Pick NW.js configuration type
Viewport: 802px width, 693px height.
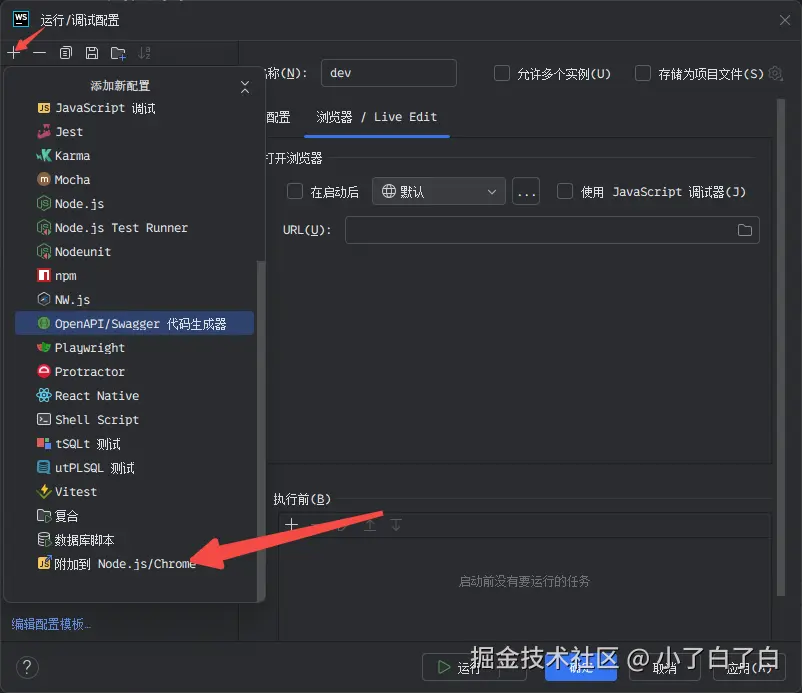(135, 300)
